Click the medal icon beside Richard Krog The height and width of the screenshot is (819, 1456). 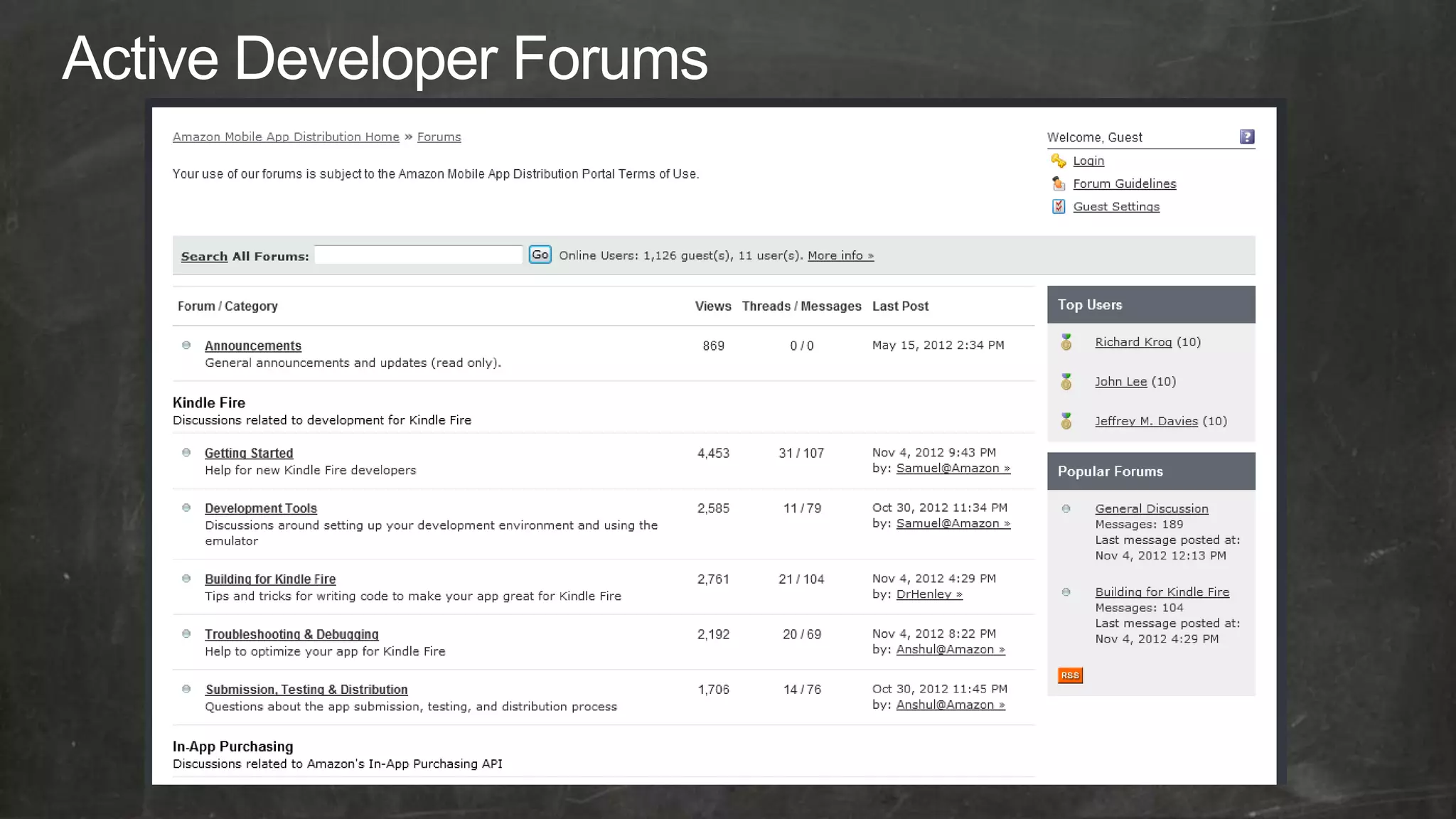1066,342
